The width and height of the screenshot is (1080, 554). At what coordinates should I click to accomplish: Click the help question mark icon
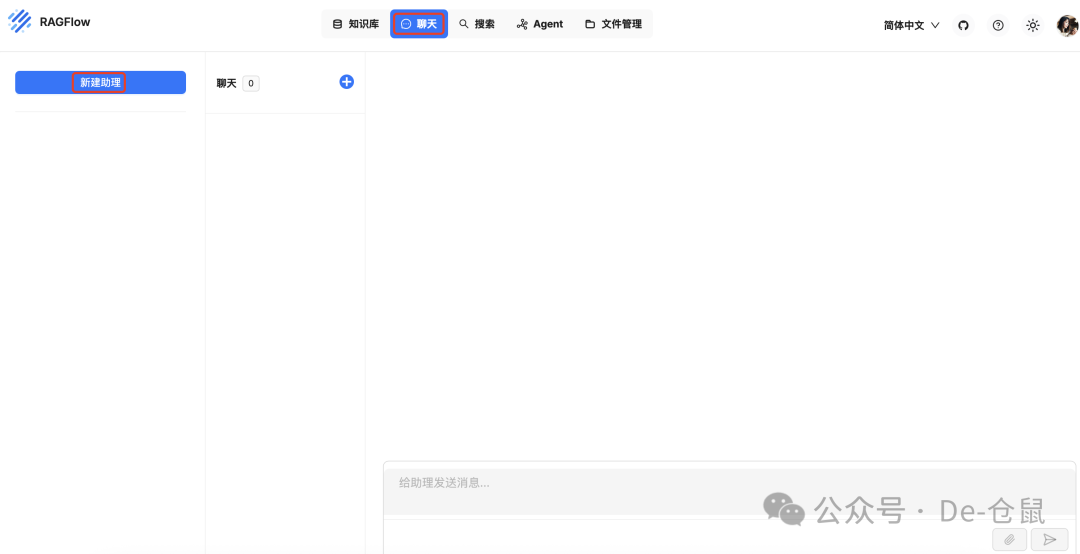tap(998, 25)
